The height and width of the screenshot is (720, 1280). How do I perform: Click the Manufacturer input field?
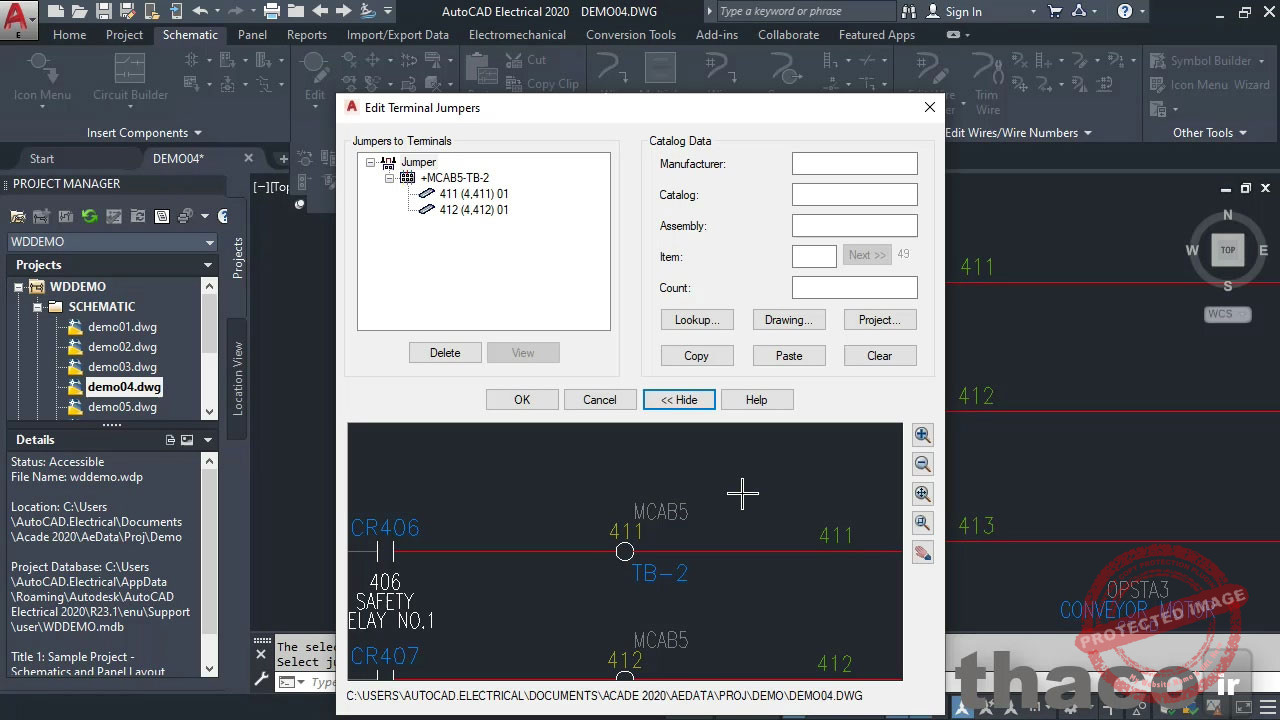[854, 164]
